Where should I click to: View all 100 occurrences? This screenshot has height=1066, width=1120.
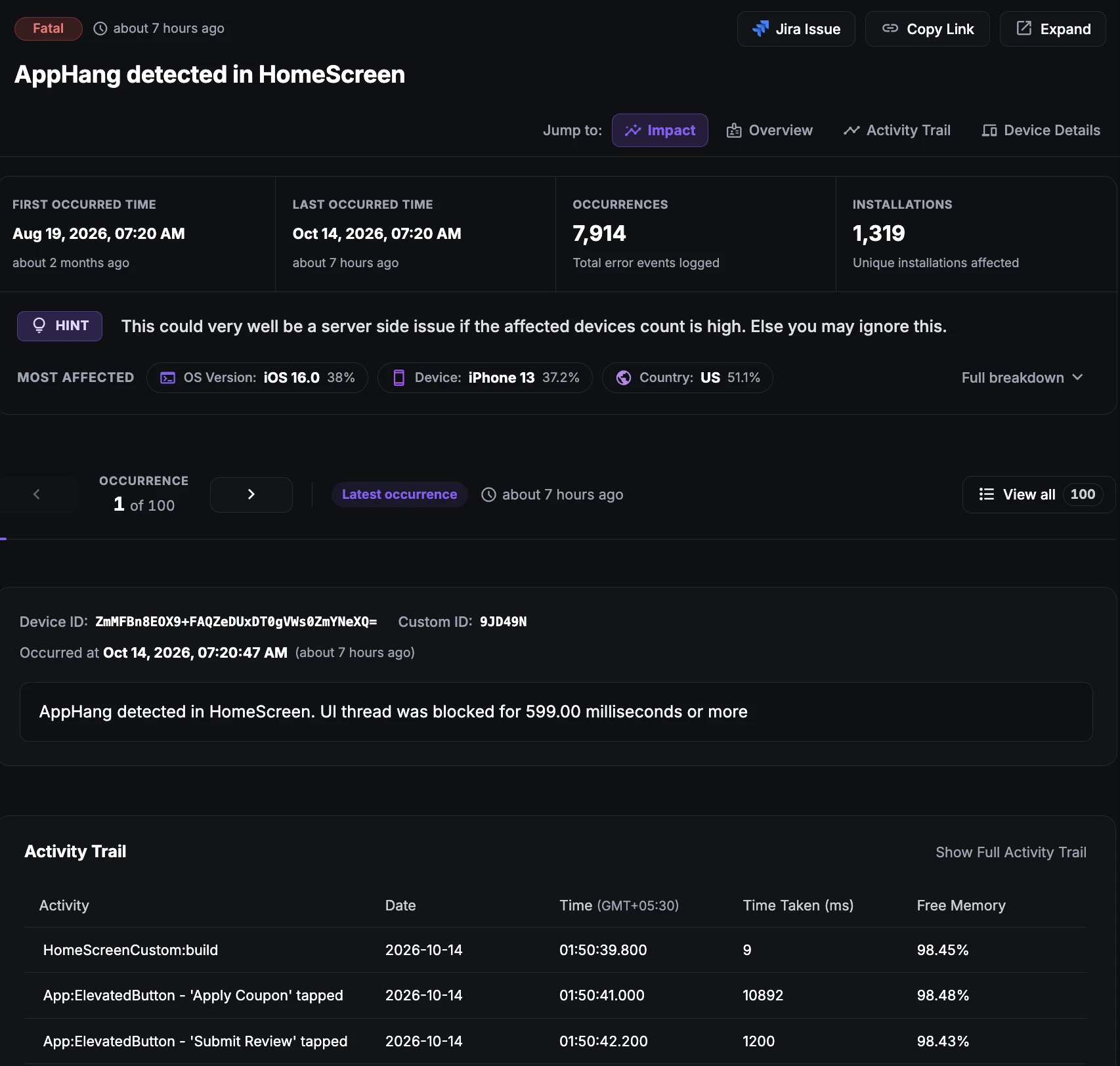click(1039, 494)
